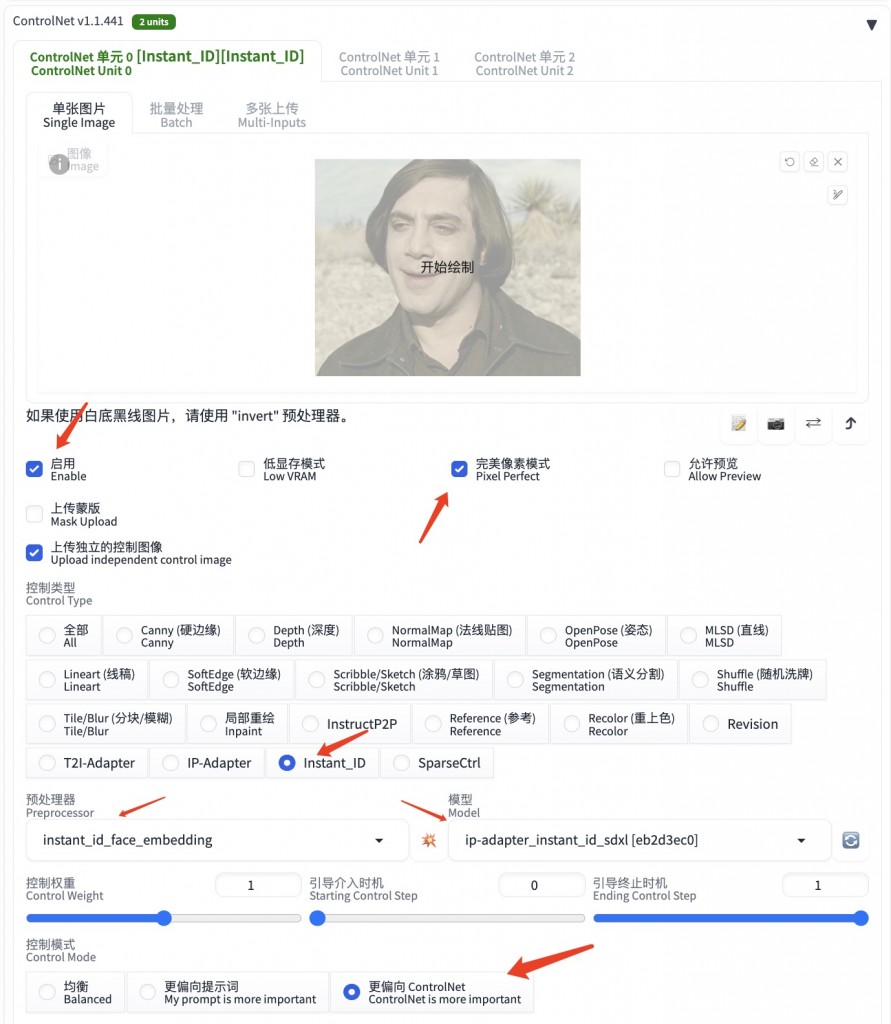Enable the Mask Upload checkbox
The image size is (891, 1024).
tap(34, 514)
